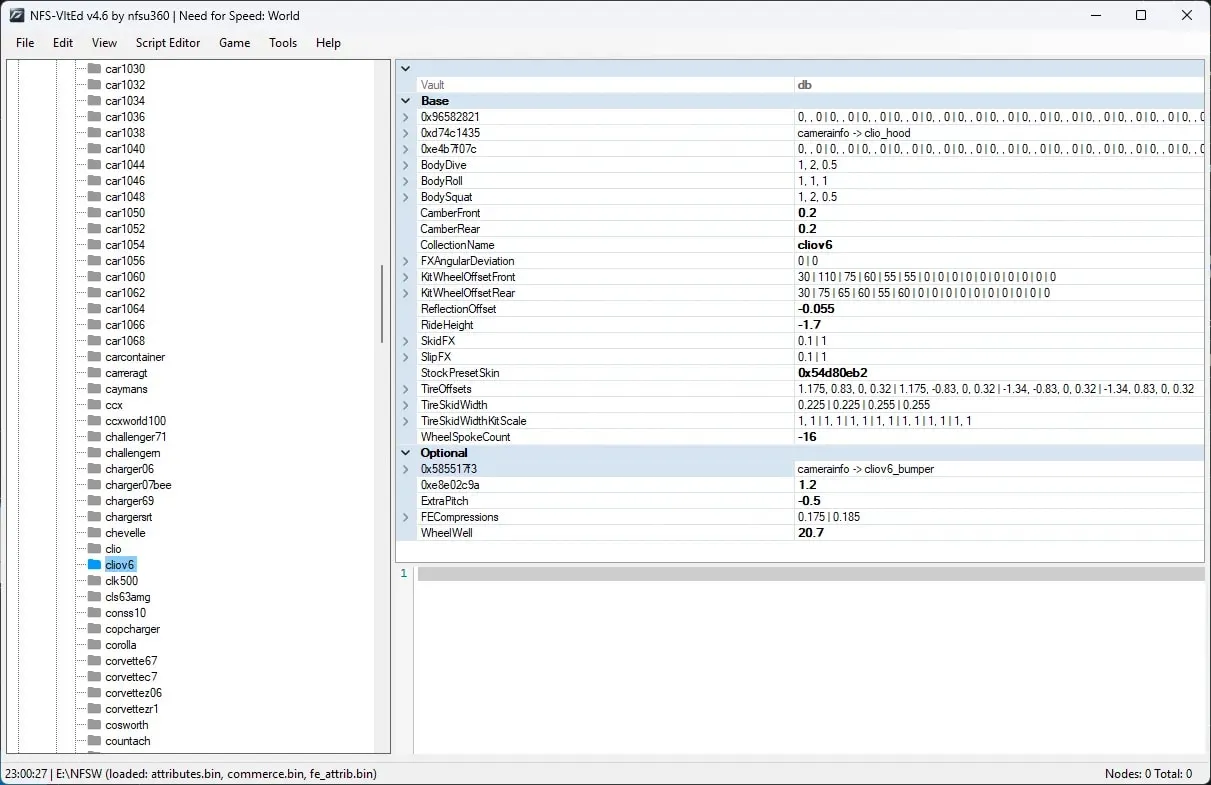Click the caymans folder icon
The height and width of the screenshot is (785, 1211).
click(95, 389)
